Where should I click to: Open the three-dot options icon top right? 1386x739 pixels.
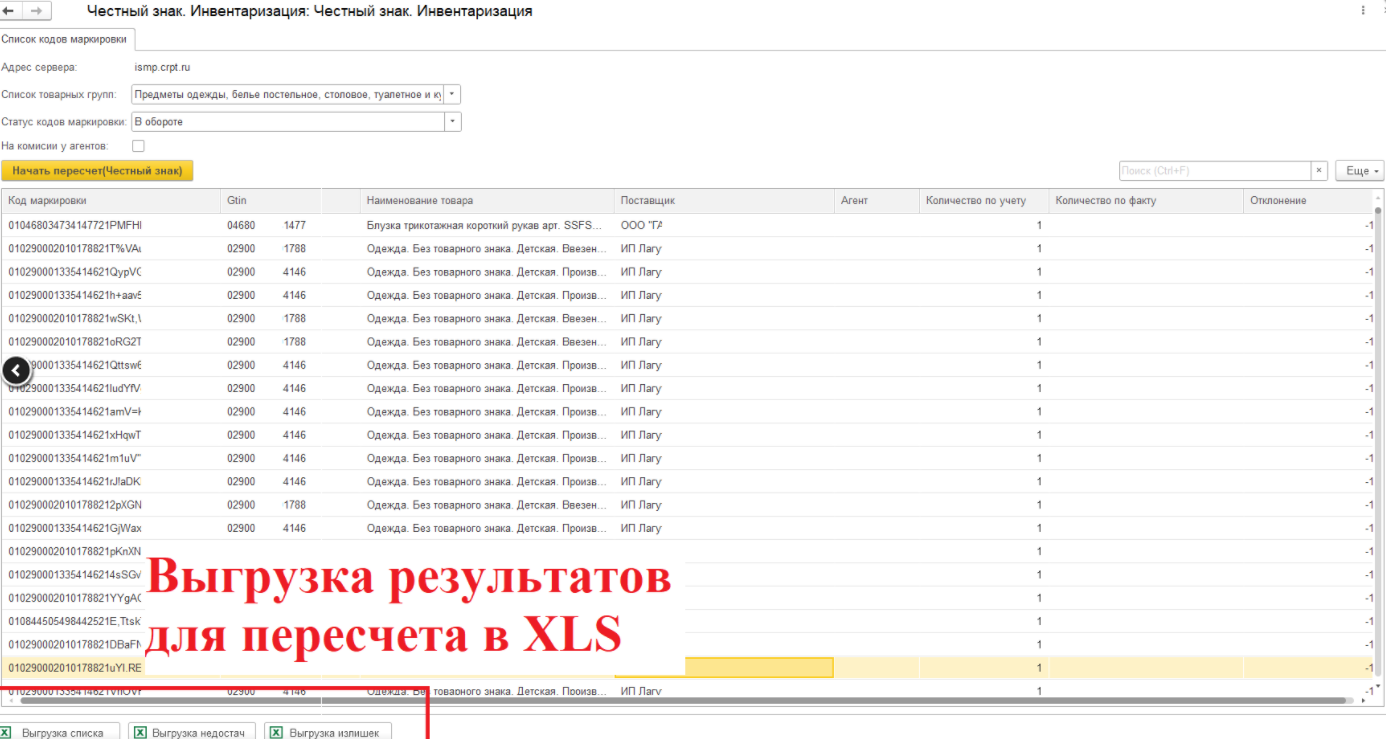[x=1362, y=10]
